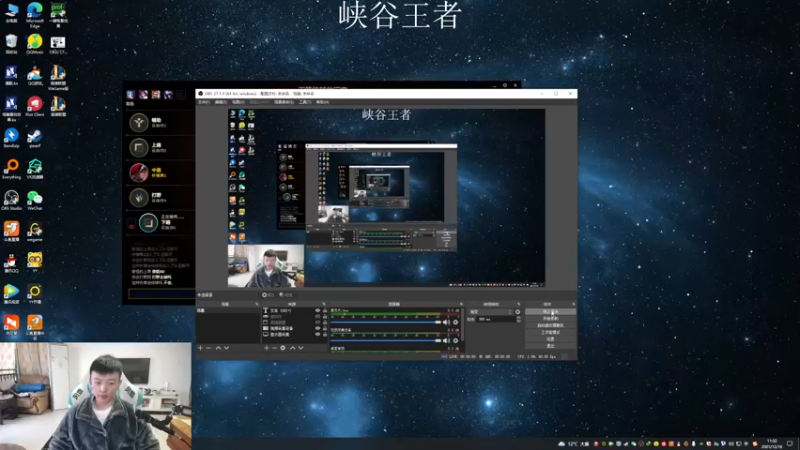Open the 工具 Tools menu in OBS
Viewport: 800px width, 450px height.
pyautogui.click(x=305, y=102)
